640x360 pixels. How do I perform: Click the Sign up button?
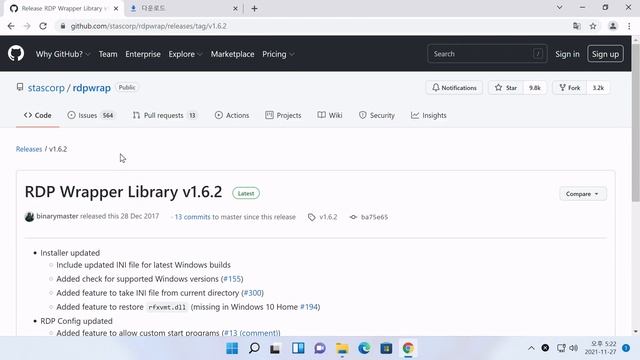(605, 54)
